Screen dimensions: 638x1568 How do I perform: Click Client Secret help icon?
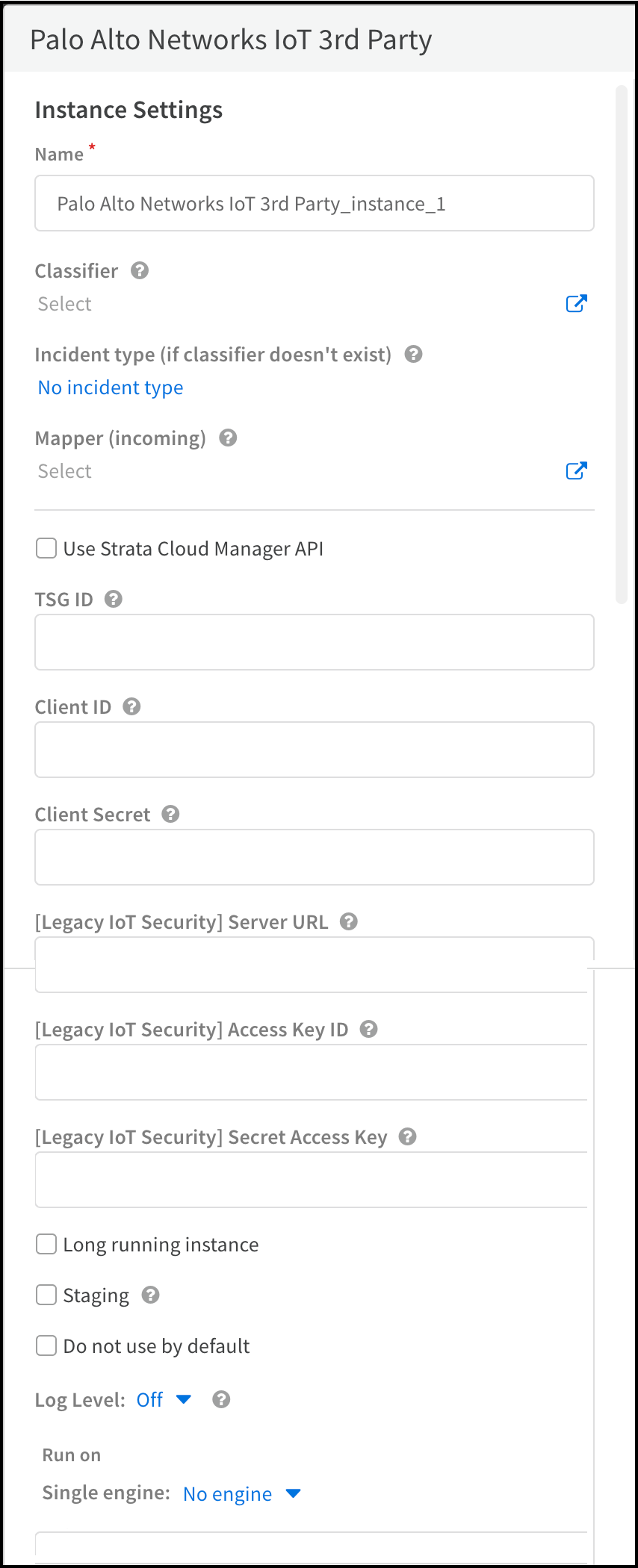click(x=170, y=814)
